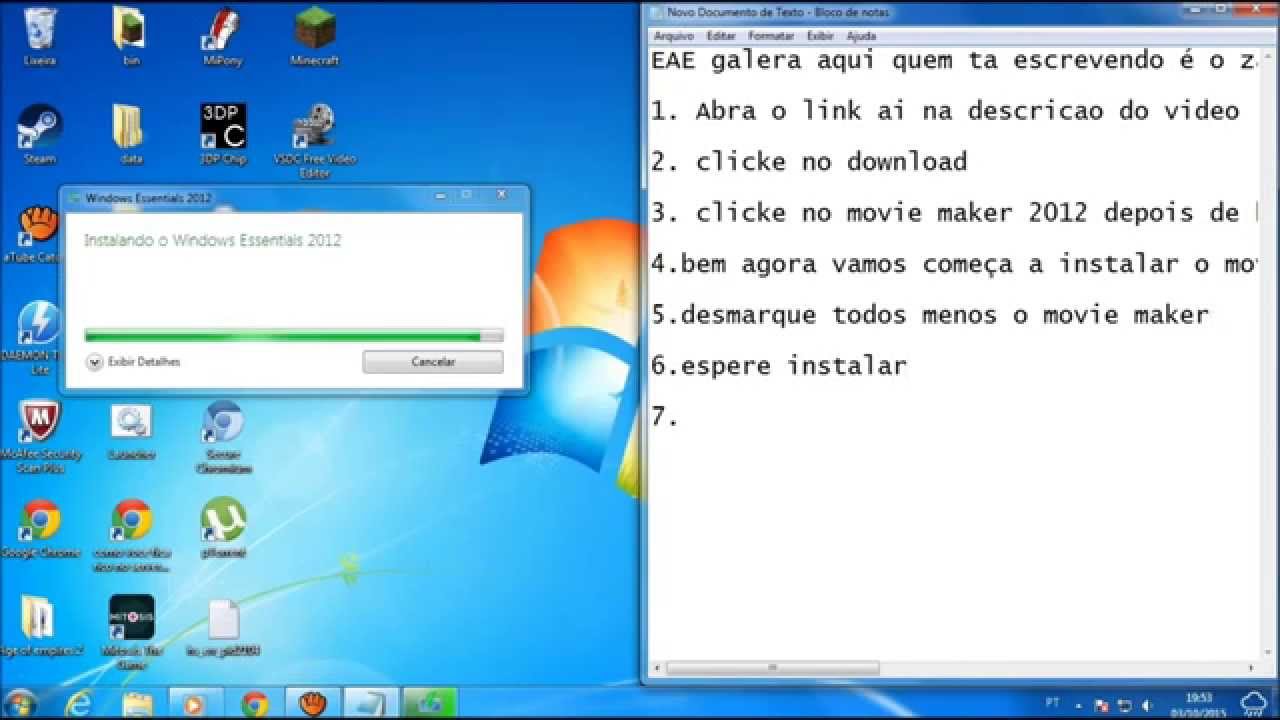This screenshot has height=720, width=1280.
Task: Click Notepad horizontal scrollbar thumb
Action: (x=773, y=668)
